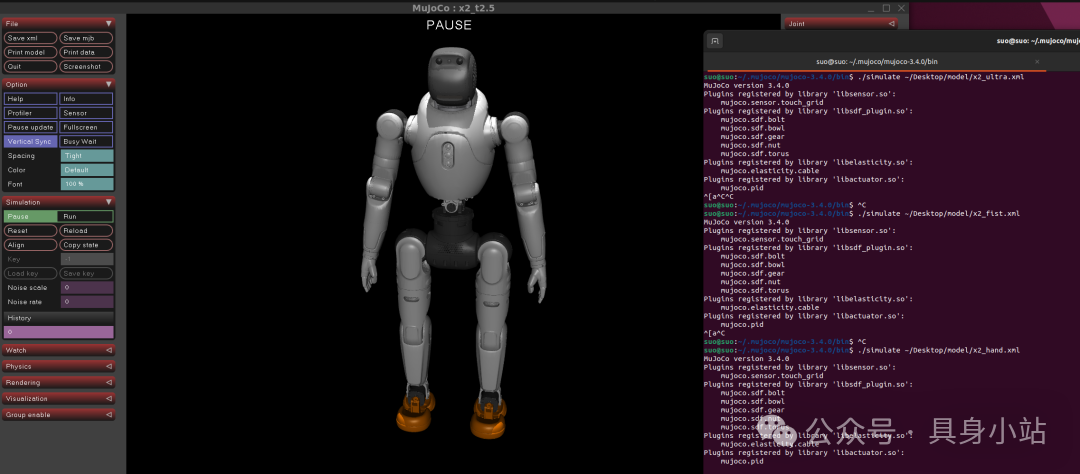1080x474 pixels.
Task: Click the Save xml button
Action: pos(30,38)
